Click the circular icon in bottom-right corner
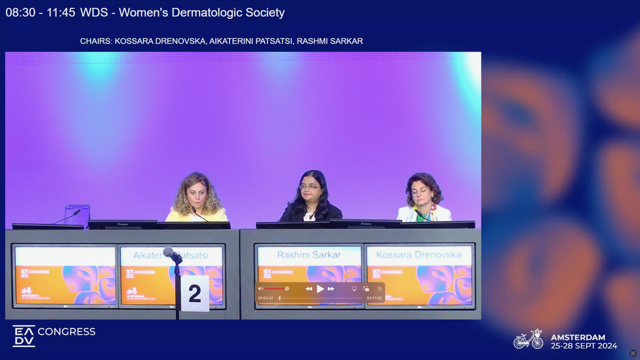Image resolution: width=640 pixels, height=360 pixels. (633, 353)
